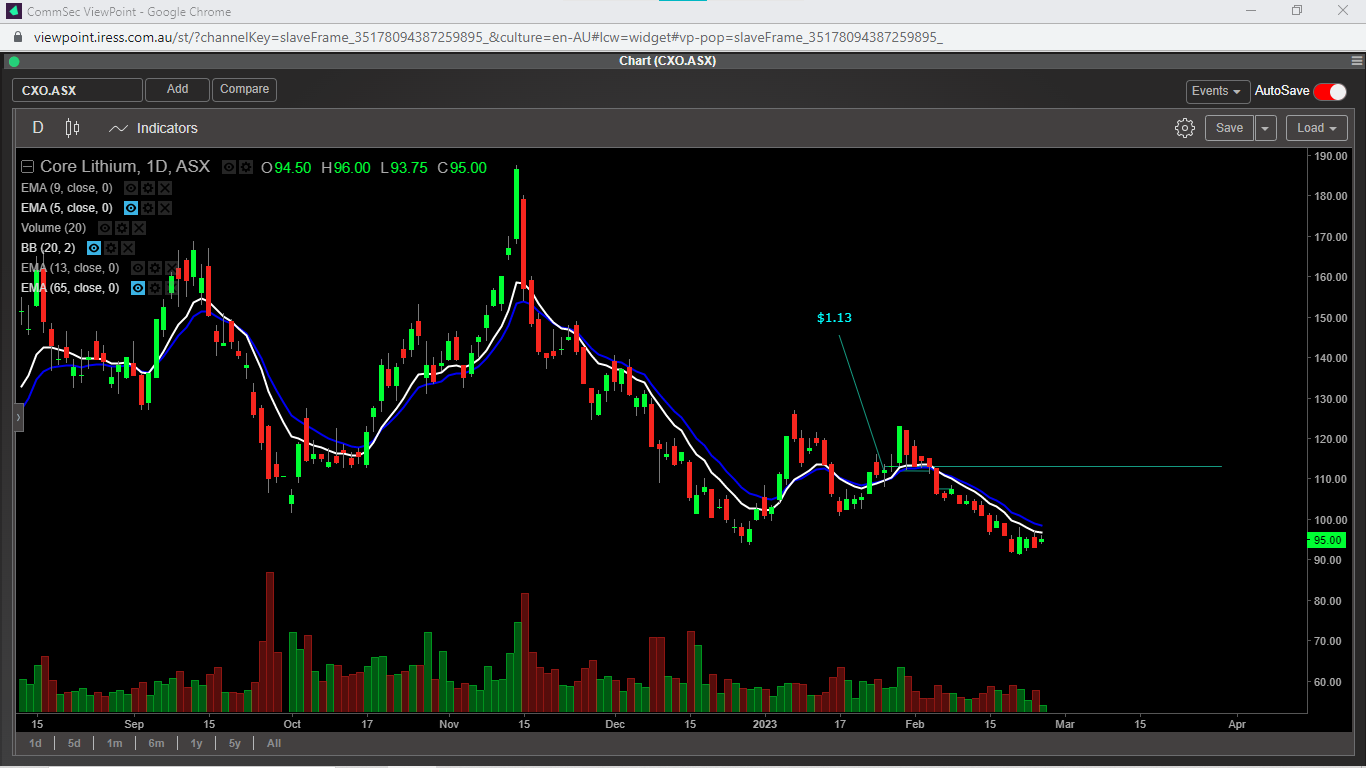1366x768 pixels.
Task: Click the $1.13 chart annotation label
Action: coord(834,318)
